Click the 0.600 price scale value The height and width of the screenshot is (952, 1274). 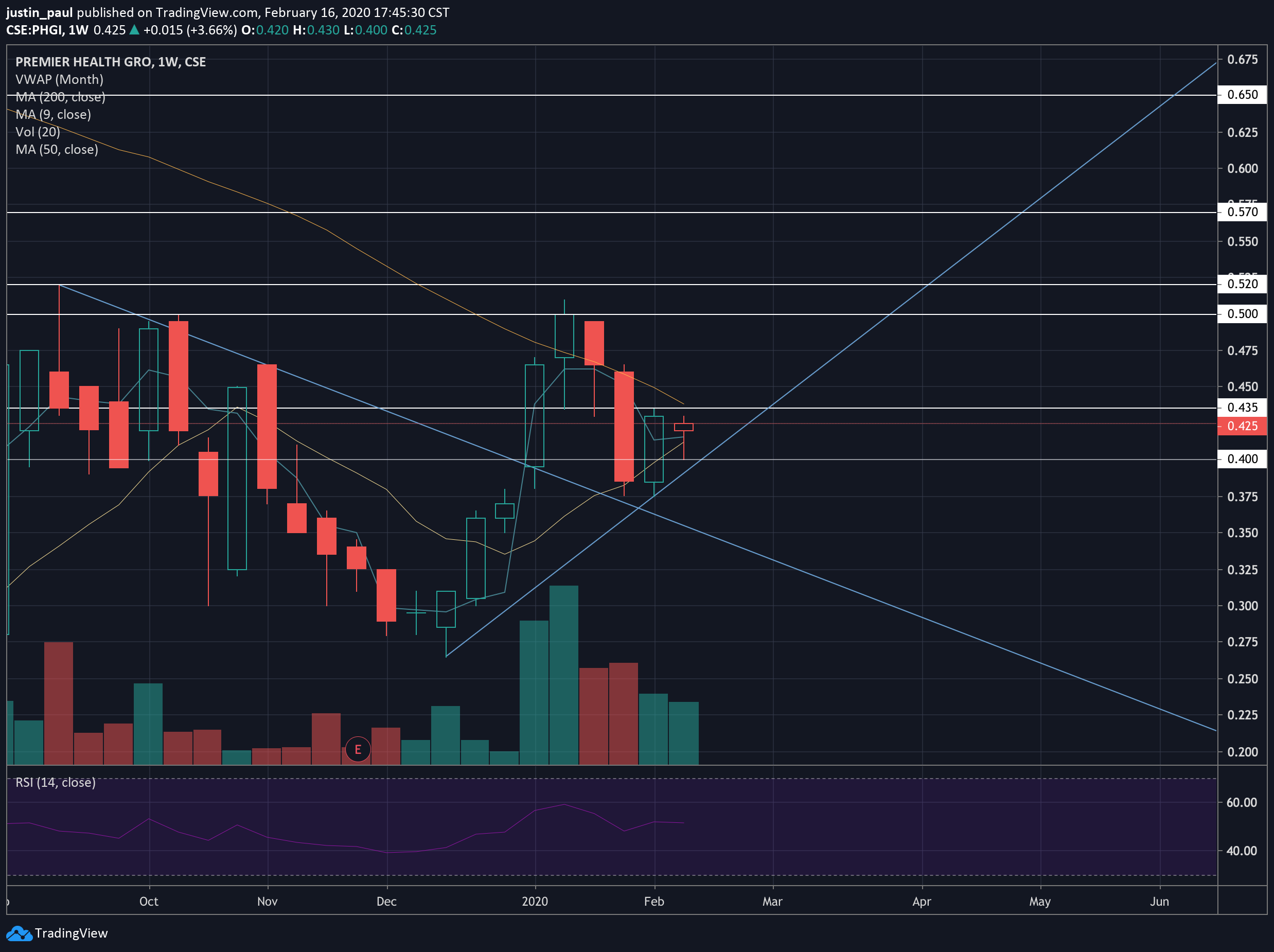point(1243,168)
